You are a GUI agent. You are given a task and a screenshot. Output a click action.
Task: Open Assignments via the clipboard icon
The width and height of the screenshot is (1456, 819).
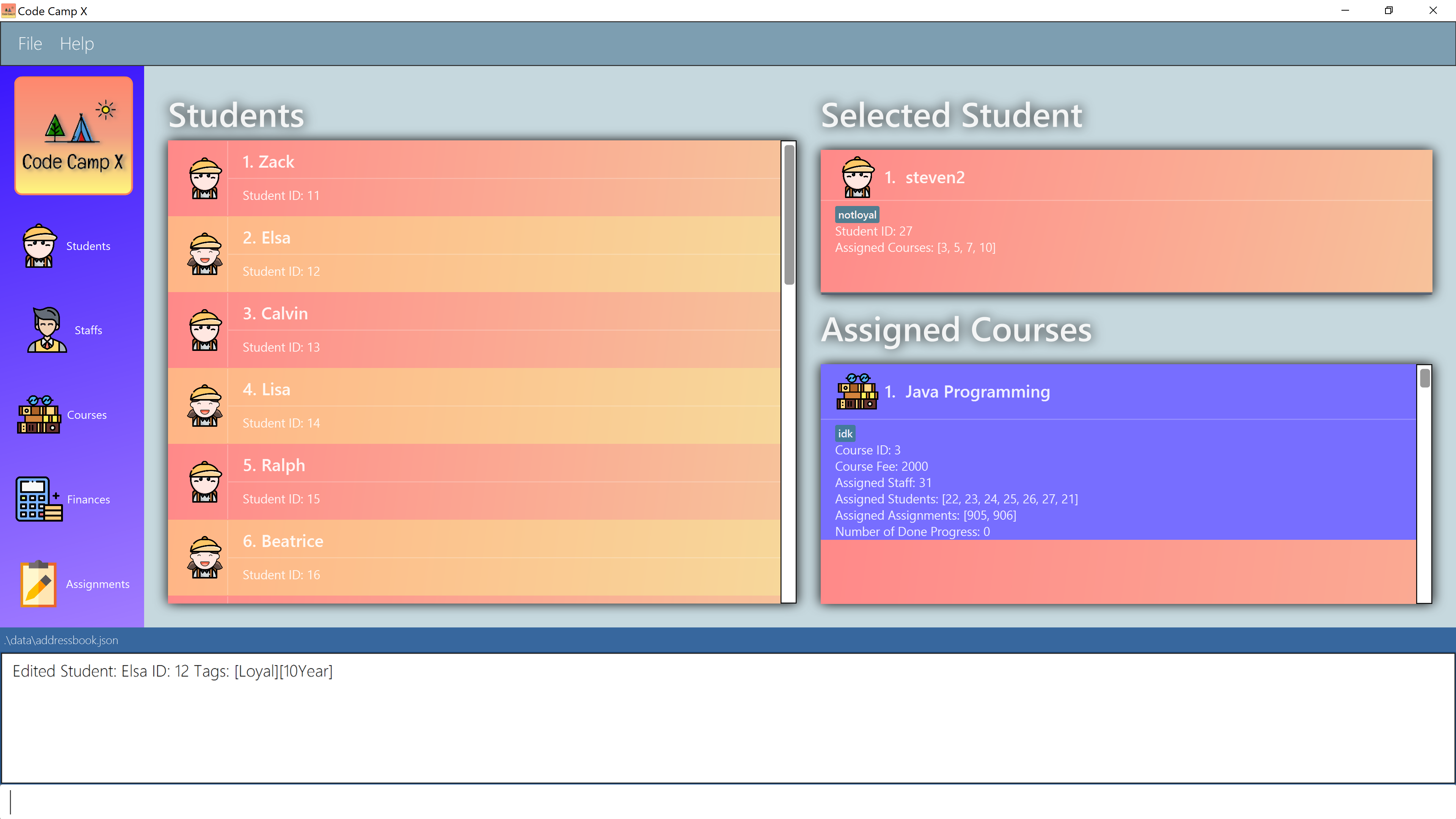(x=38, y=584)
